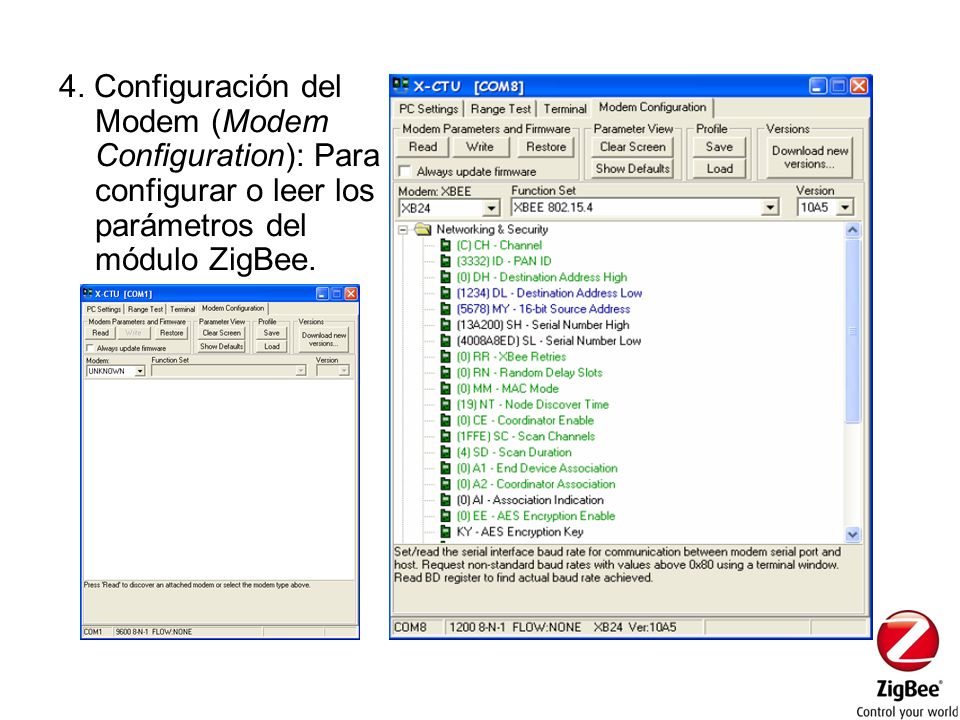This screenshot has height=720, width=960.
Task: Click the parameter tree scrollbar thumb
Action: (x=852, y=331)
